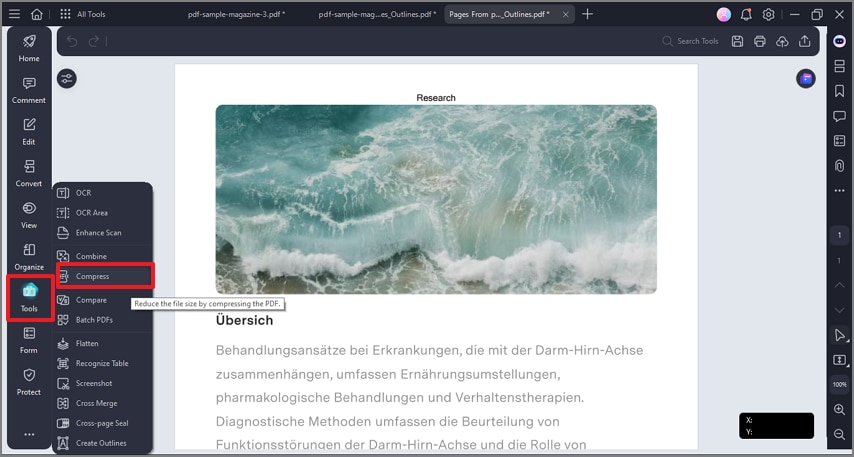The width and height of the screenshot is (854, 457).
Task: Open All Tools grid
Action: tap(82, 14)
